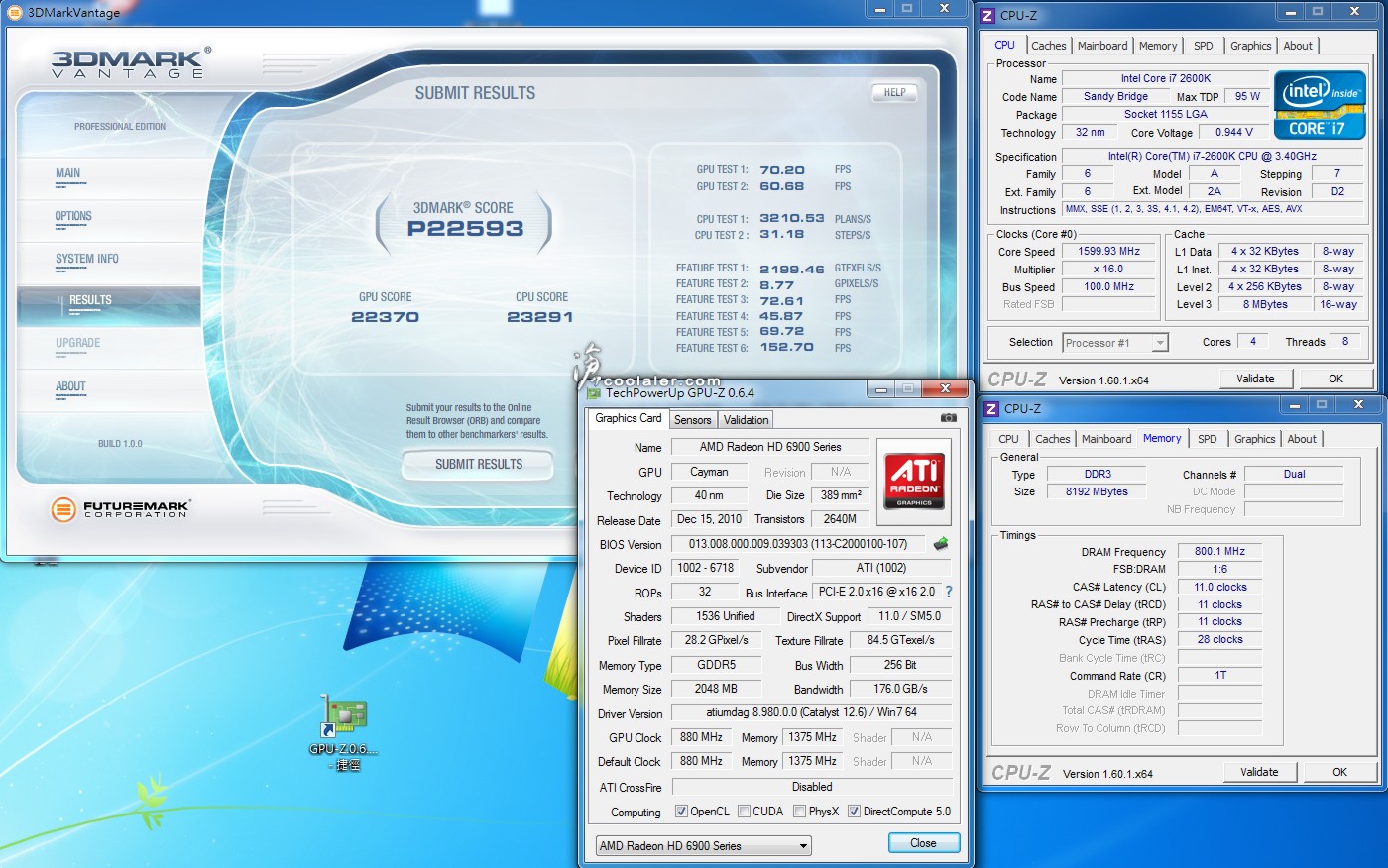Toggle the CUDA checkbox

(744, 812)
